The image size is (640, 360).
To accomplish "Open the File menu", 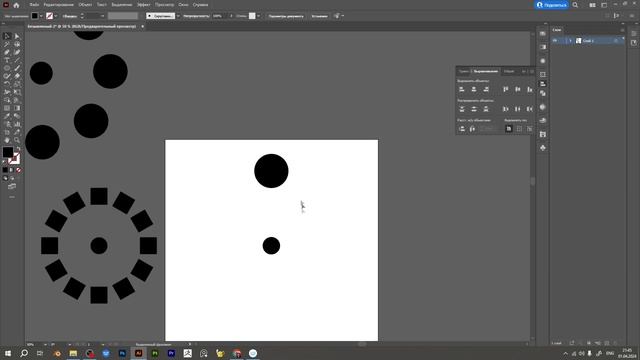I will pyautogui.click(x=34, y=5).
